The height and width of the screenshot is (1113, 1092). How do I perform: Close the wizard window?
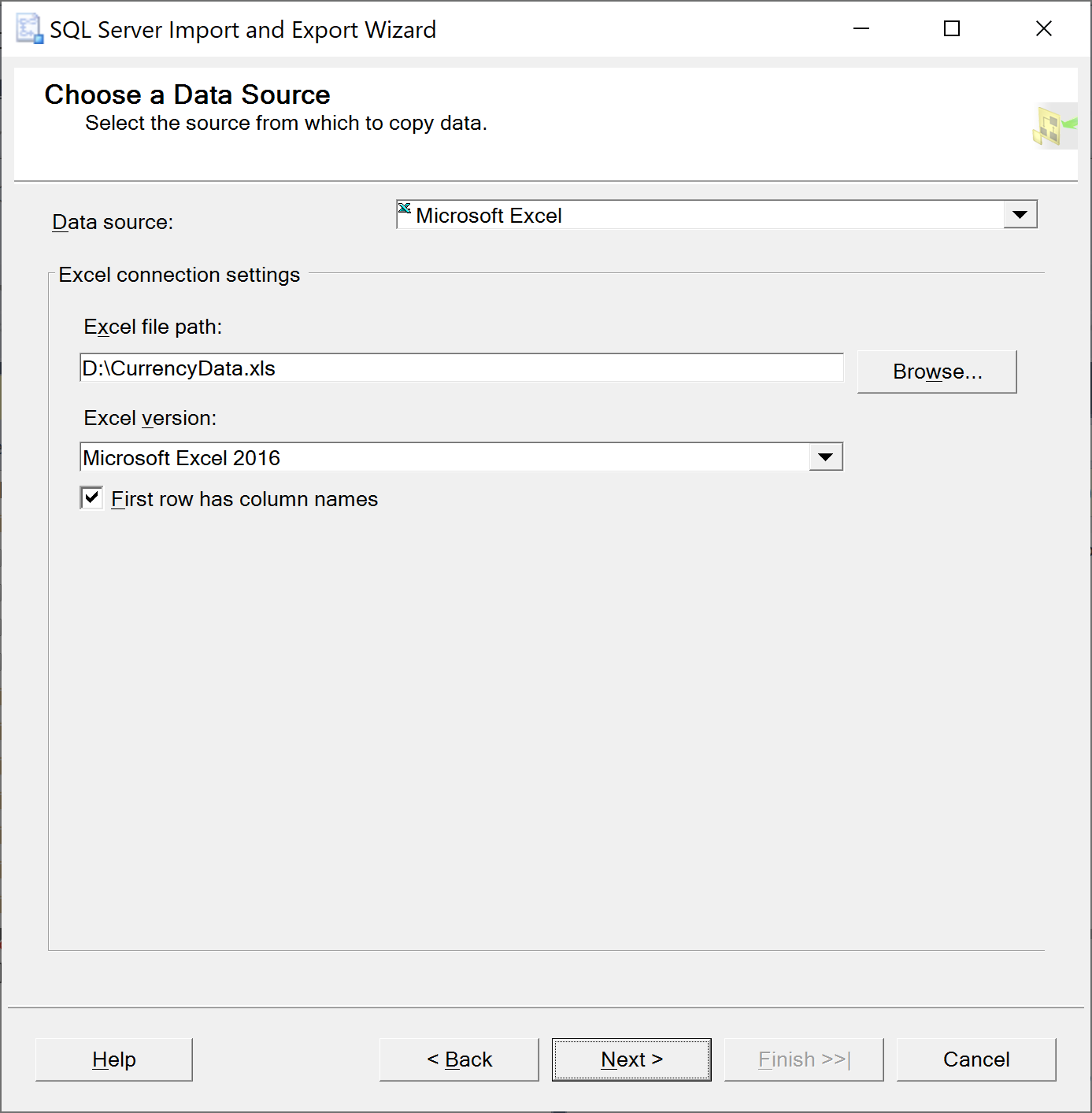point(1044,29)
